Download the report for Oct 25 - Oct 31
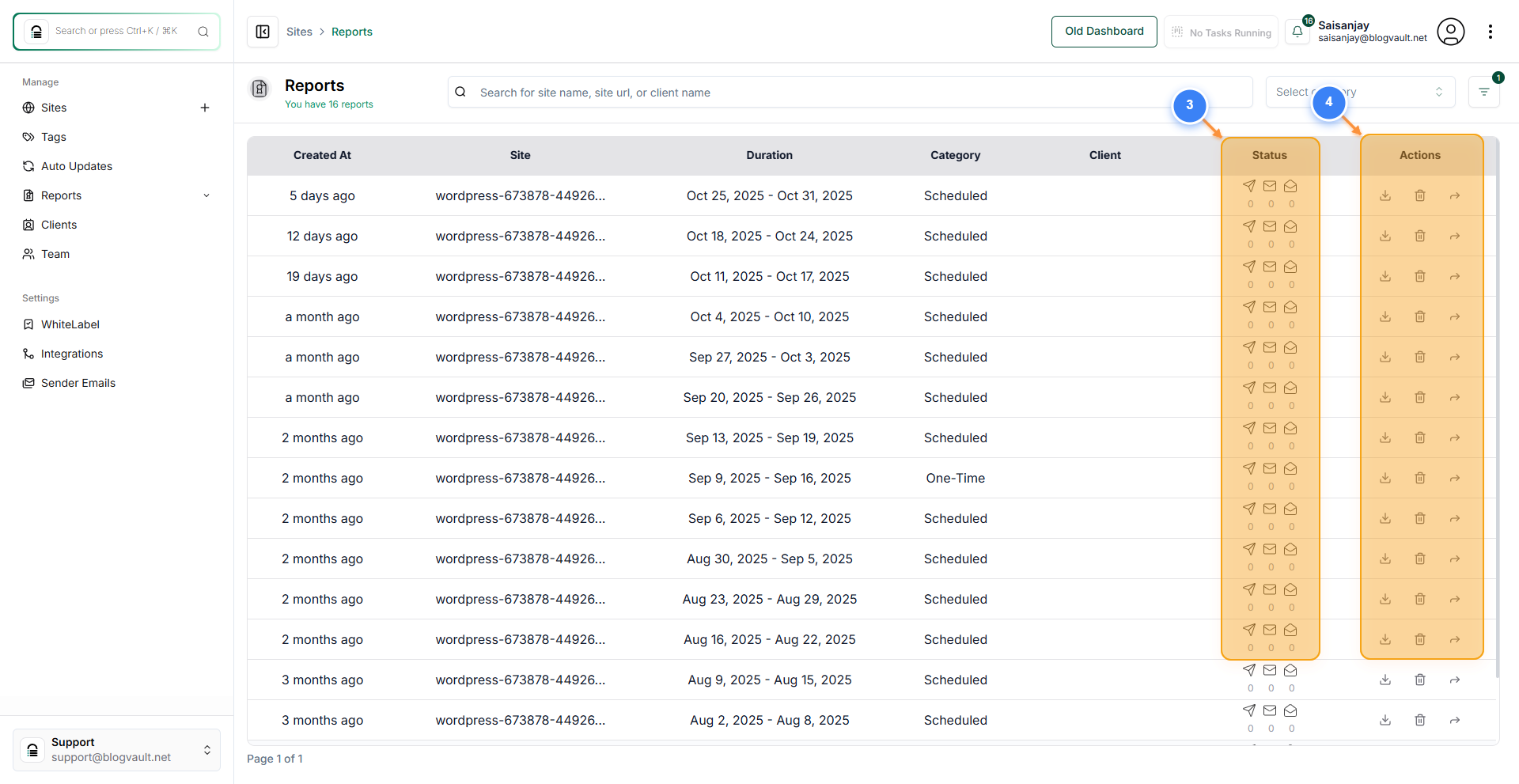Viewport: 1519px width, 784px height. pyautogui.click(x=1385, y=195)
